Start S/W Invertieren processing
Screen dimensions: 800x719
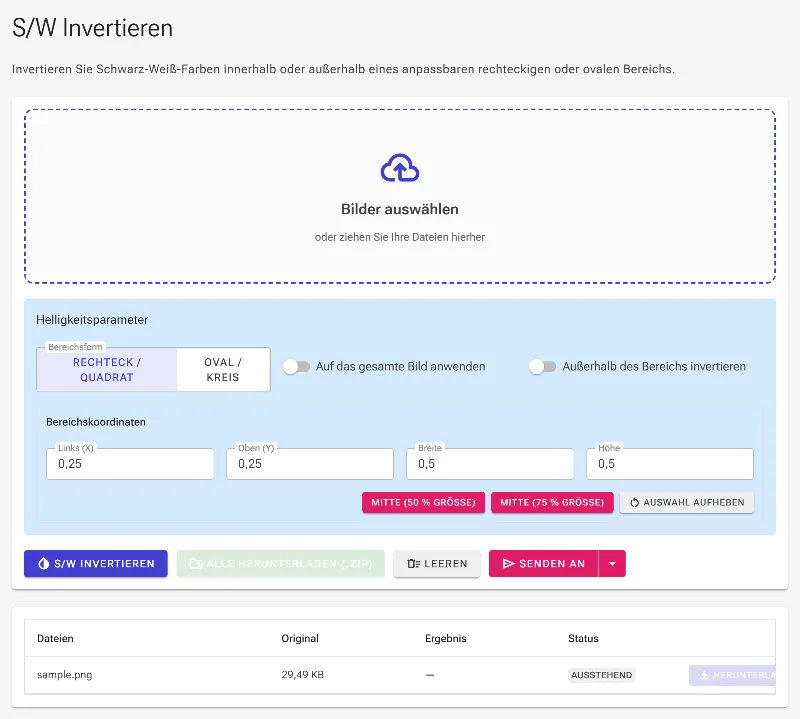pos(95,563)
